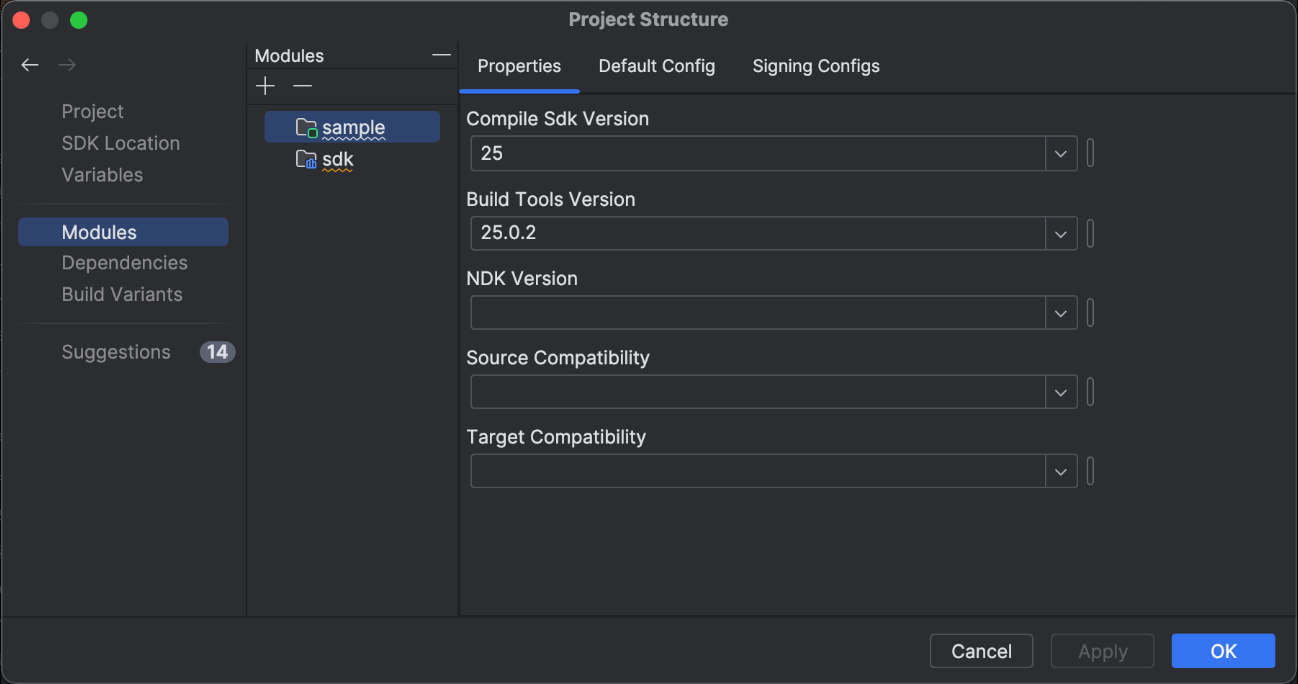Expand the Build Tools Version dropdown

[x=1061, y=234]
